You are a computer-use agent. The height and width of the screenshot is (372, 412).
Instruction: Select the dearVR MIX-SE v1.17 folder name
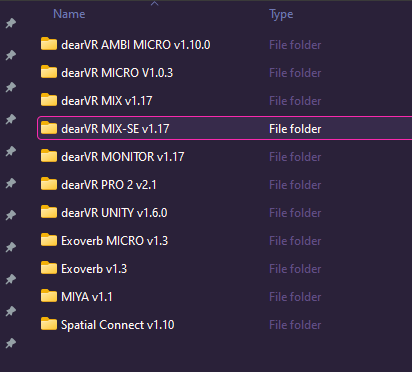(x=115, y=129)
